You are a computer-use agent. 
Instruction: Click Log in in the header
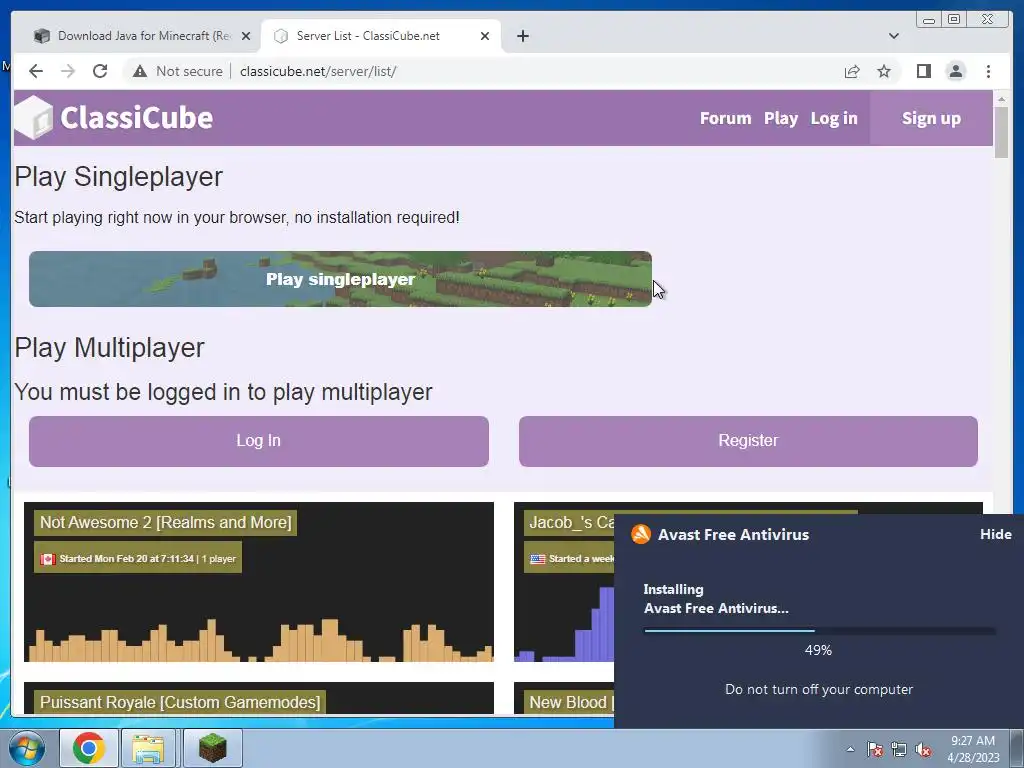pos(834,118)
